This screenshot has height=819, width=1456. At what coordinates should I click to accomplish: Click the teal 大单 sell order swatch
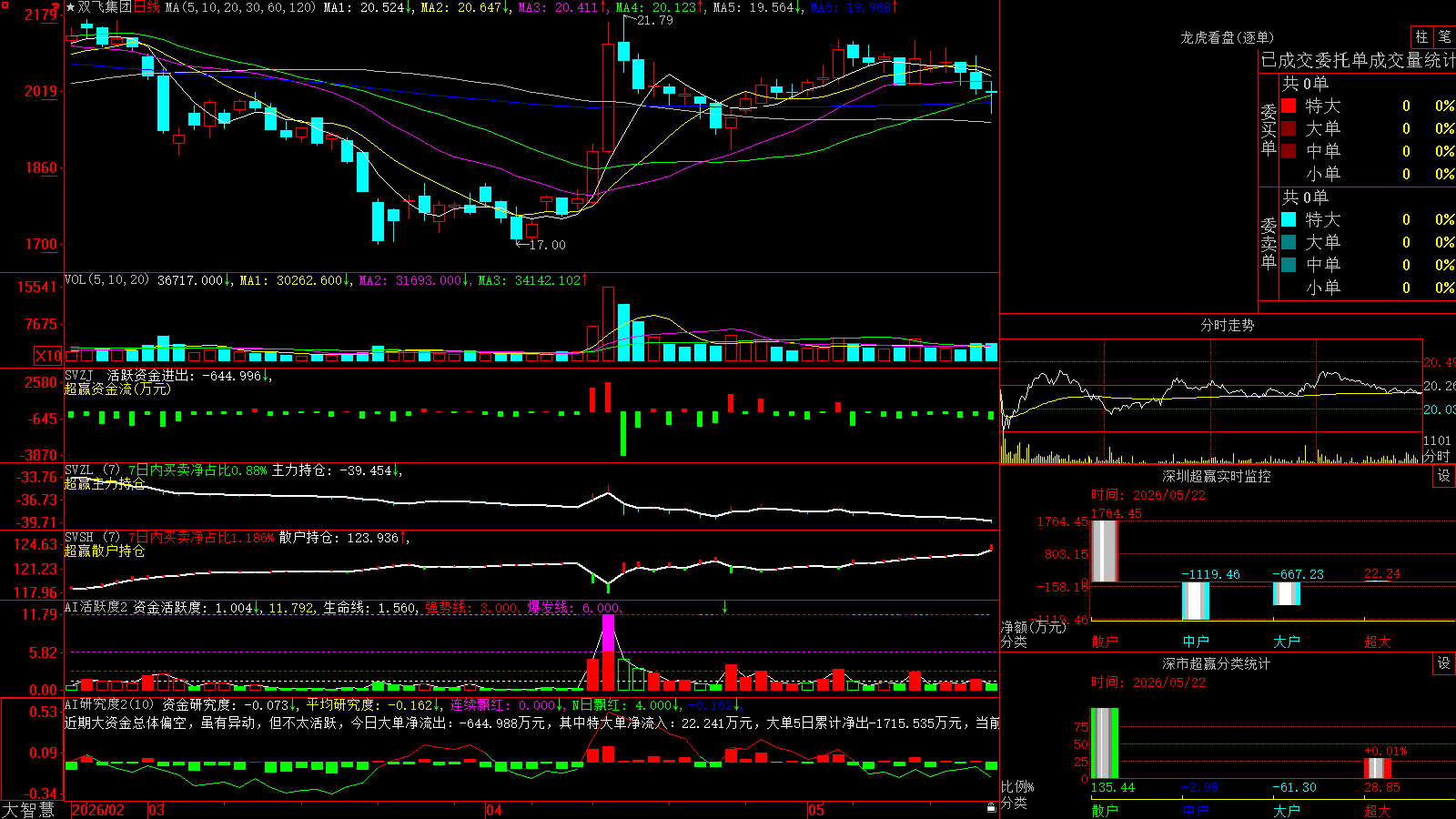pos(1289,242)
